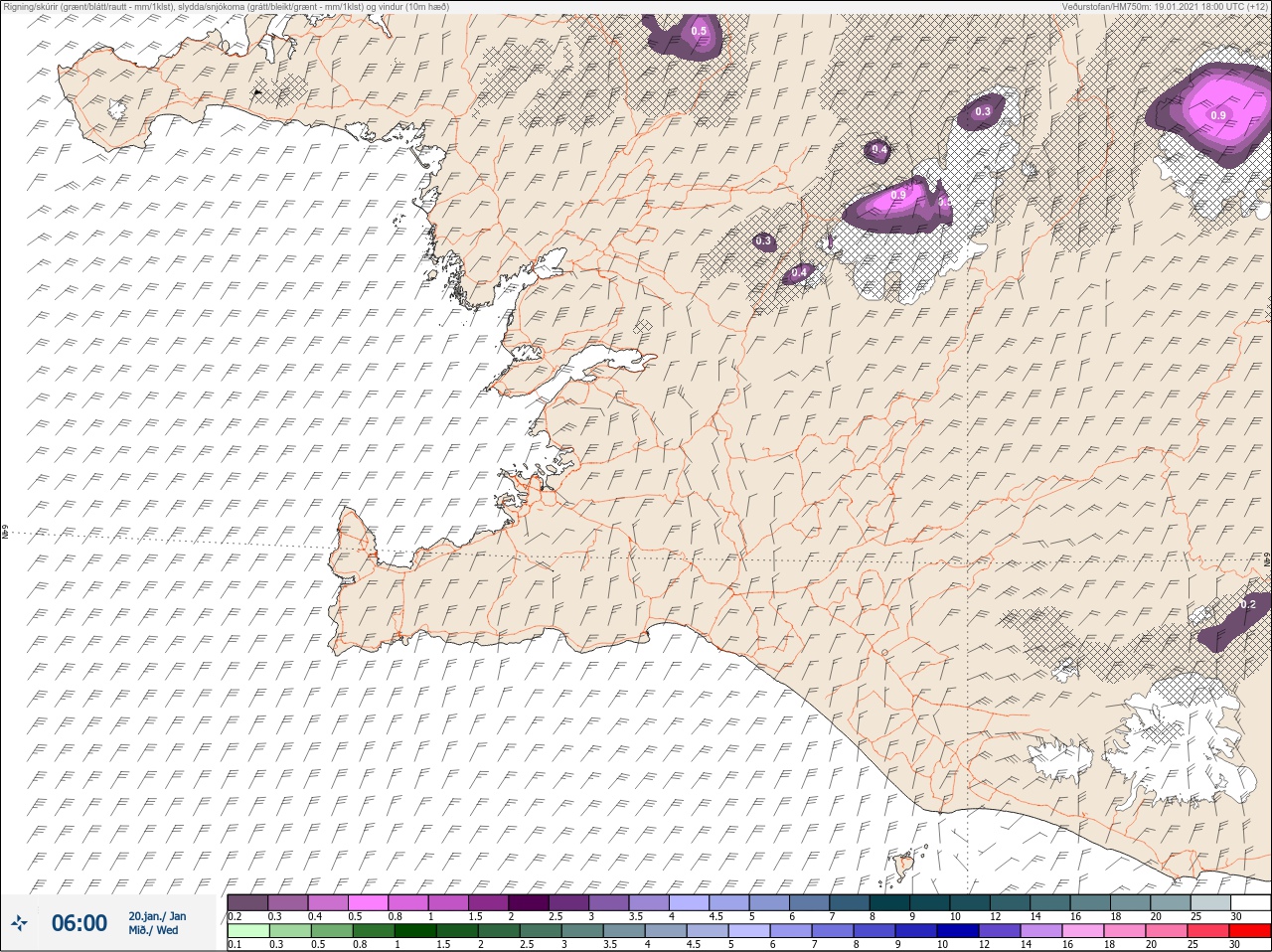Select the upper legend swatch starting at 14
This screenshot has width=1272, height=952.
click(1052, 902)
